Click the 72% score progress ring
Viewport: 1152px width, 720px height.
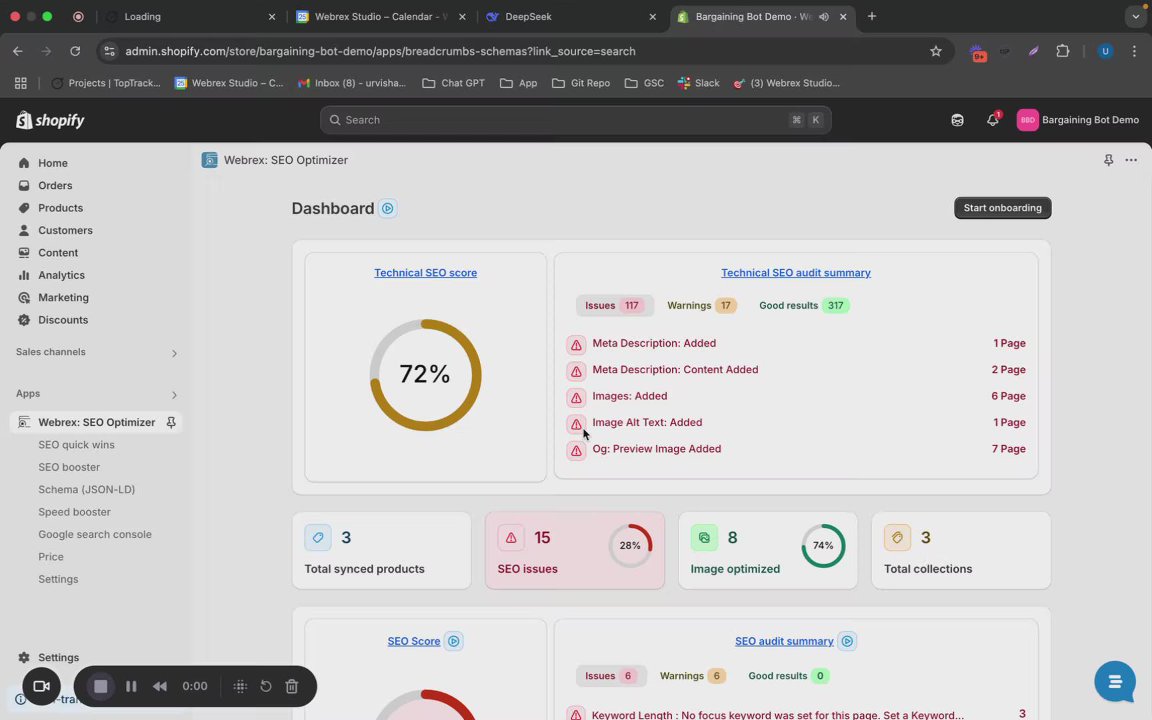tap(425, 375)
